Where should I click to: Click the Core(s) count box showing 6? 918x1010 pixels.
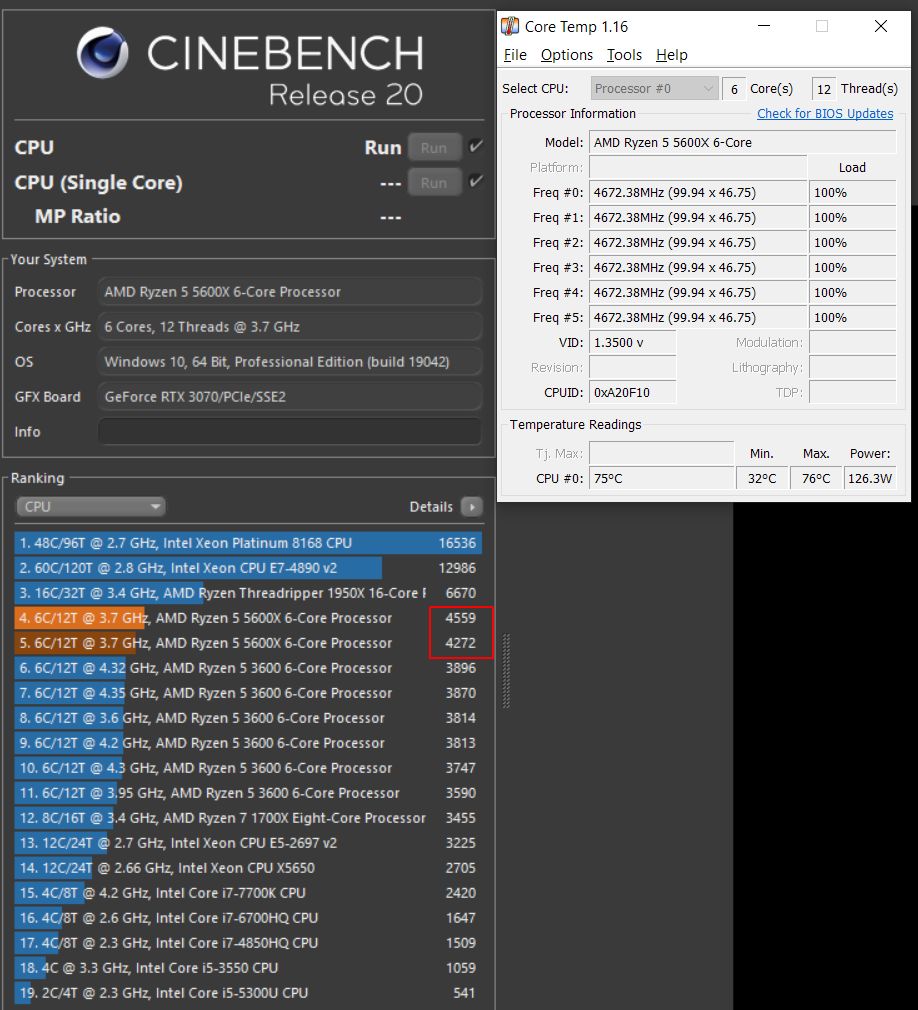point(734,89)
